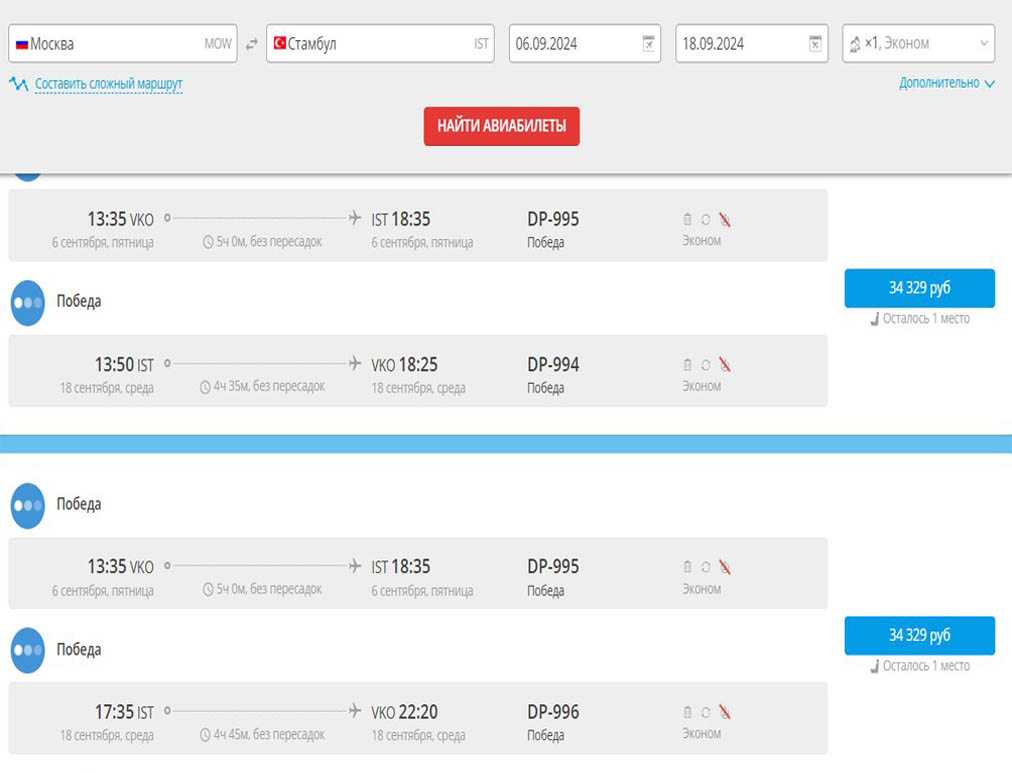Image resolution: width=1012 pixels, height=773 pixels.
Task: No-refund icon on second offer DP-995 row
Action: [x=725, y=567]
